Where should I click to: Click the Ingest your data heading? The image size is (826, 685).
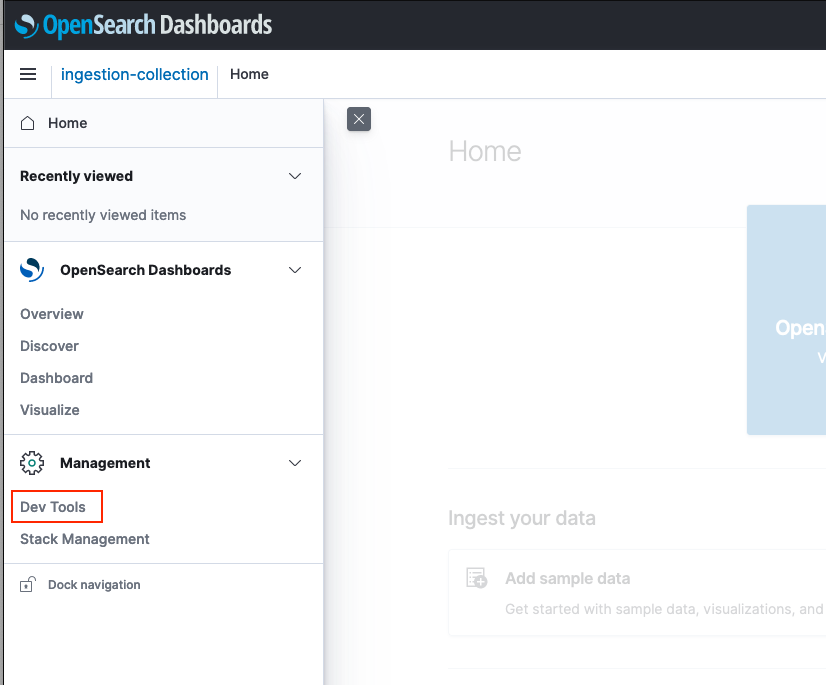pos(522,518)
